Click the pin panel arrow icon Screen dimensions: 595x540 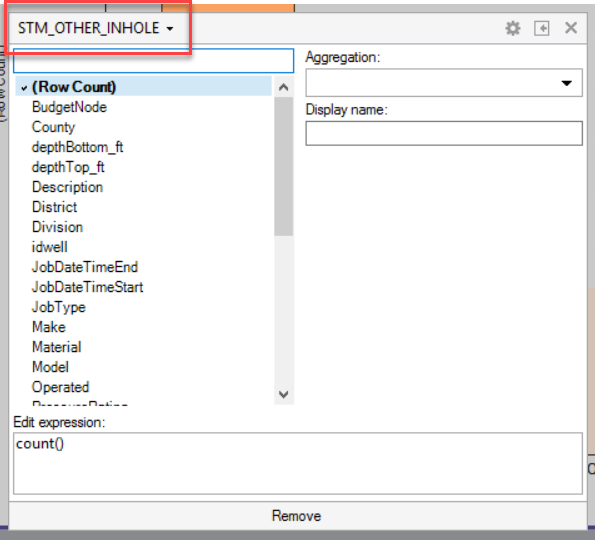point(541,28)
